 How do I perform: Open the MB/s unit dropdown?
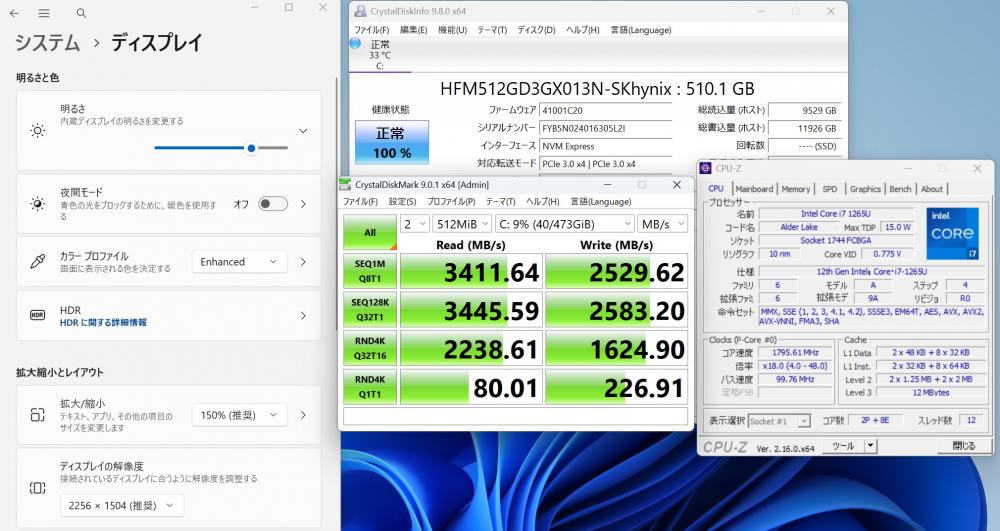pos(663,224)
